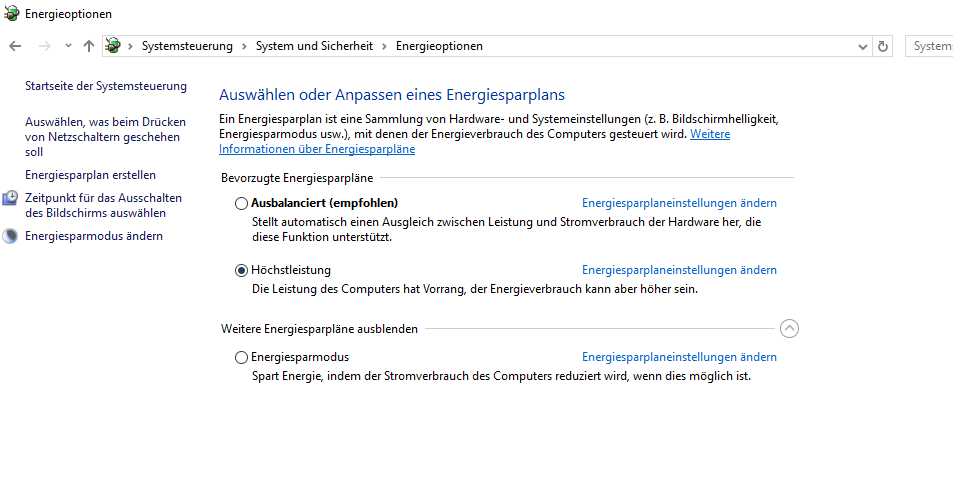Click the Systemsteuerung search field
Image resolution: width=953 pixels, height=489 pixels.
[929, 46]
